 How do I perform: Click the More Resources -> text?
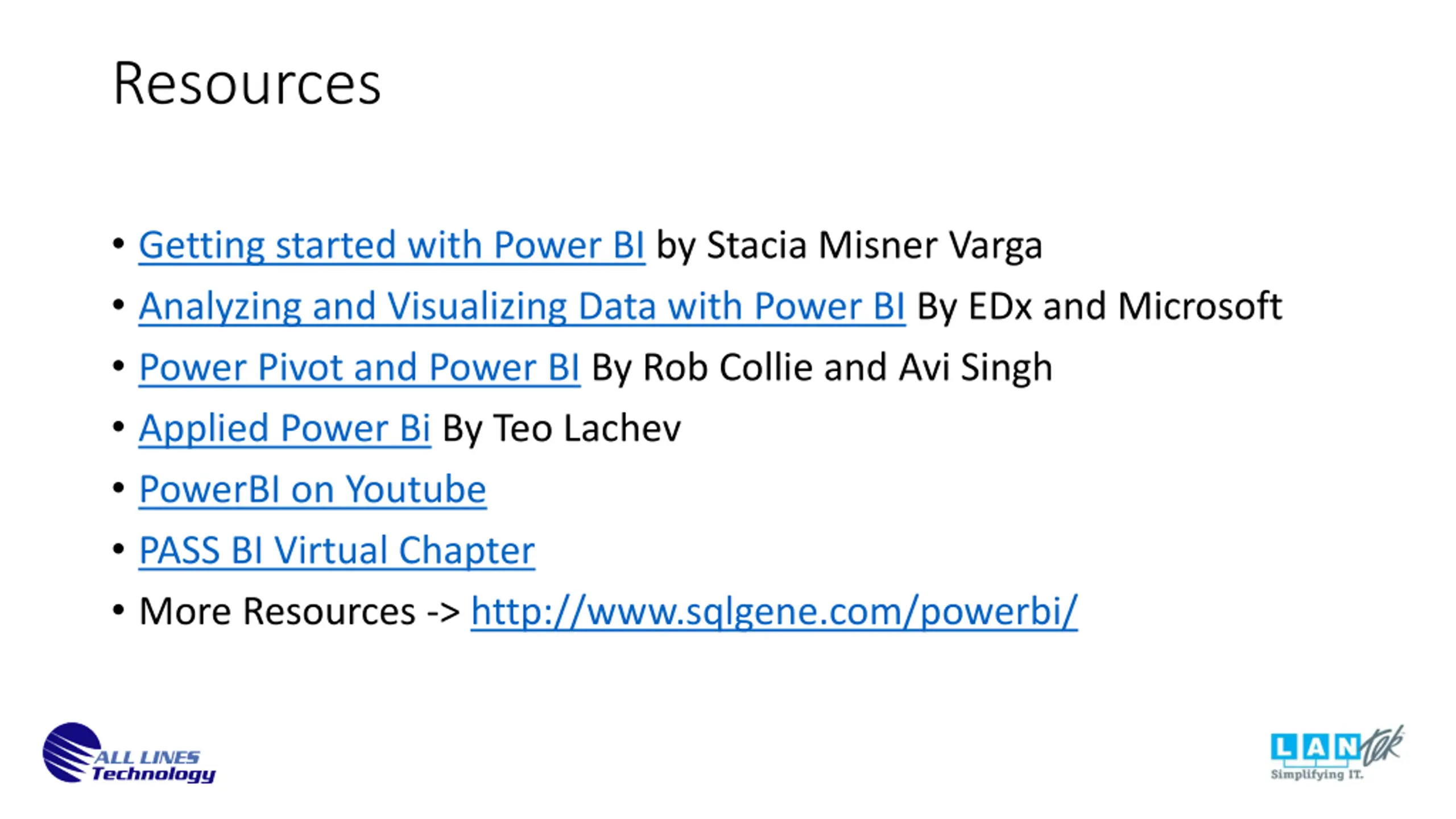(300, 612)
